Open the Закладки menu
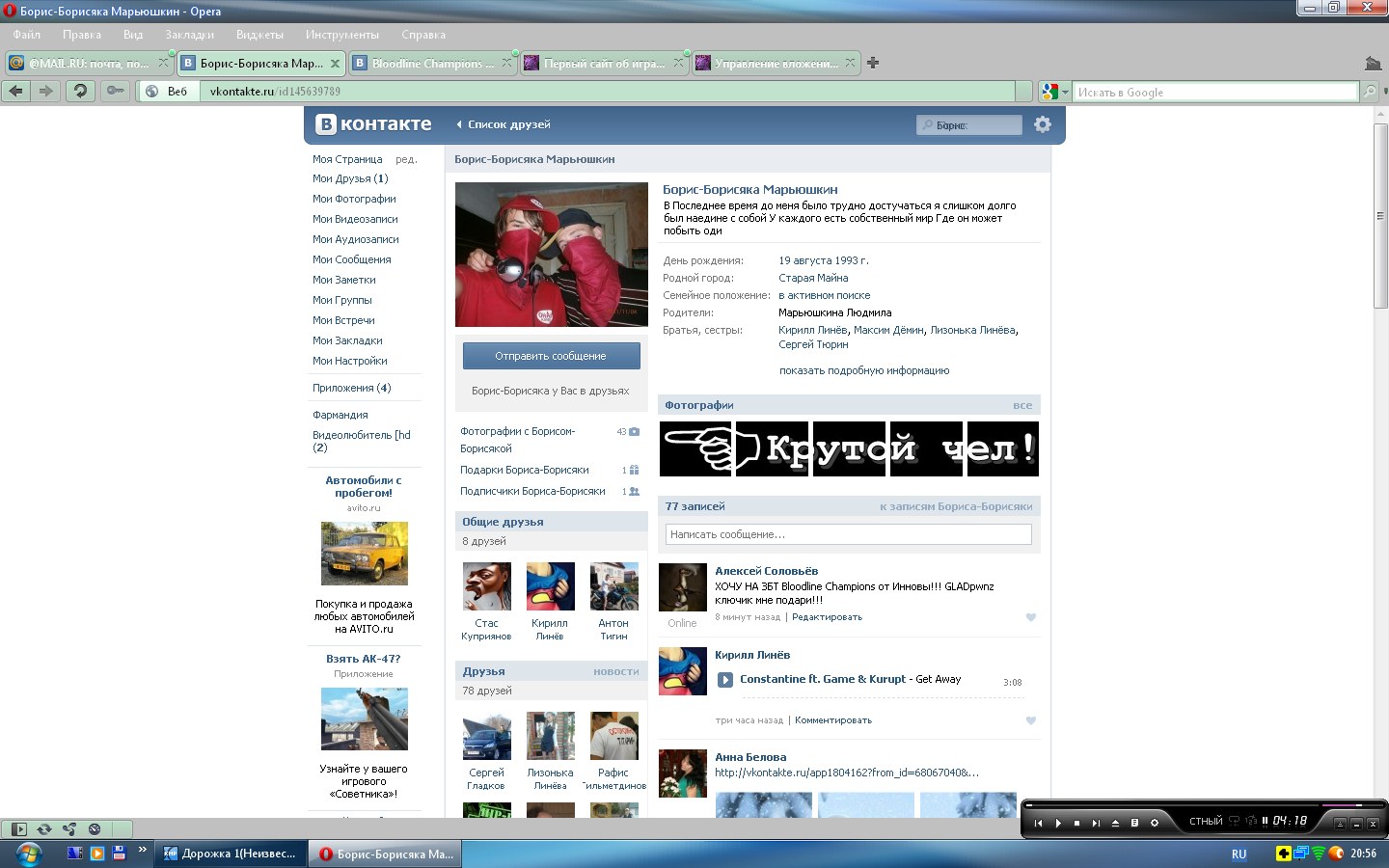 pos(189,35)
